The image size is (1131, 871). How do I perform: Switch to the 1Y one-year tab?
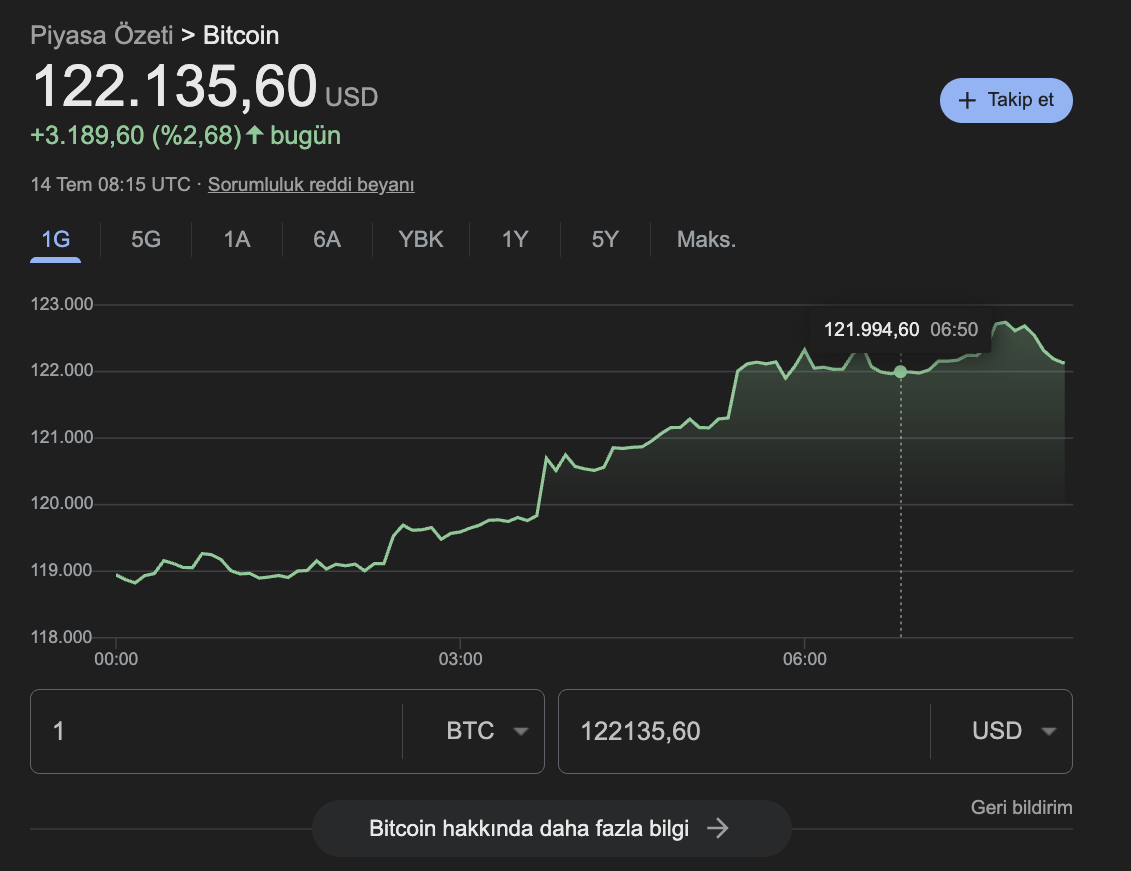point(515,239)
